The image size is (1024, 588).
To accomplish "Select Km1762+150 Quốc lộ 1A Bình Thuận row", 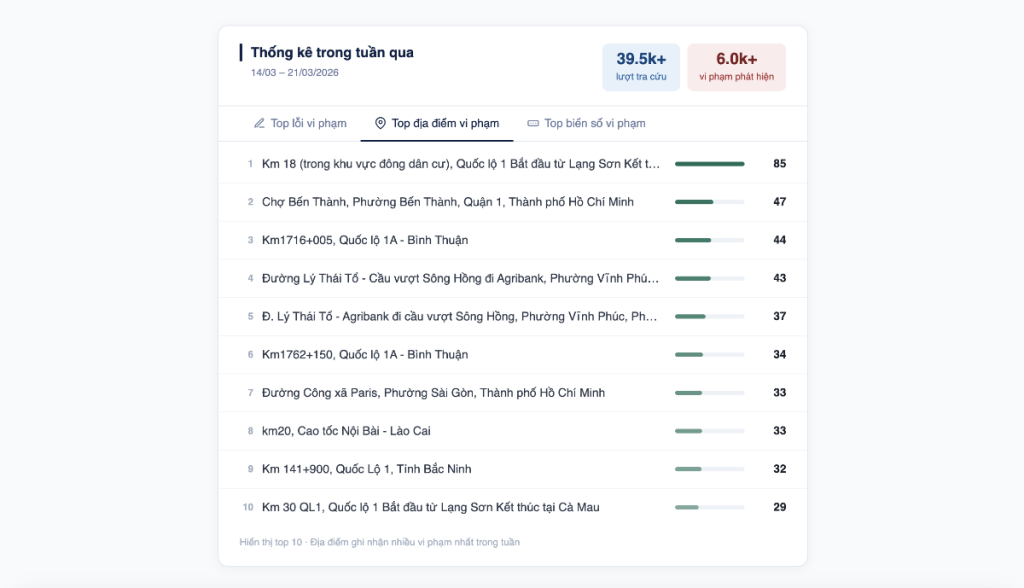I will (364, 355).
